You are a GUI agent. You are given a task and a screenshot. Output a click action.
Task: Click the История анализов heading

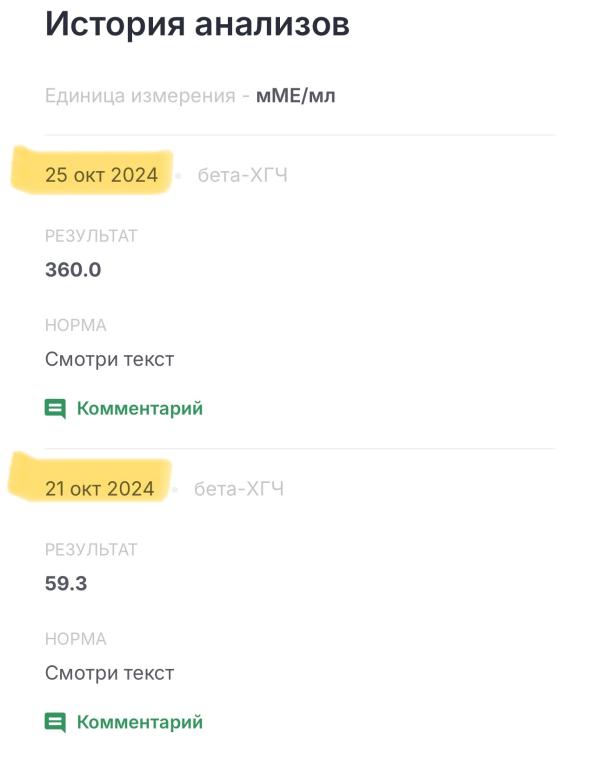coord(197,24)
